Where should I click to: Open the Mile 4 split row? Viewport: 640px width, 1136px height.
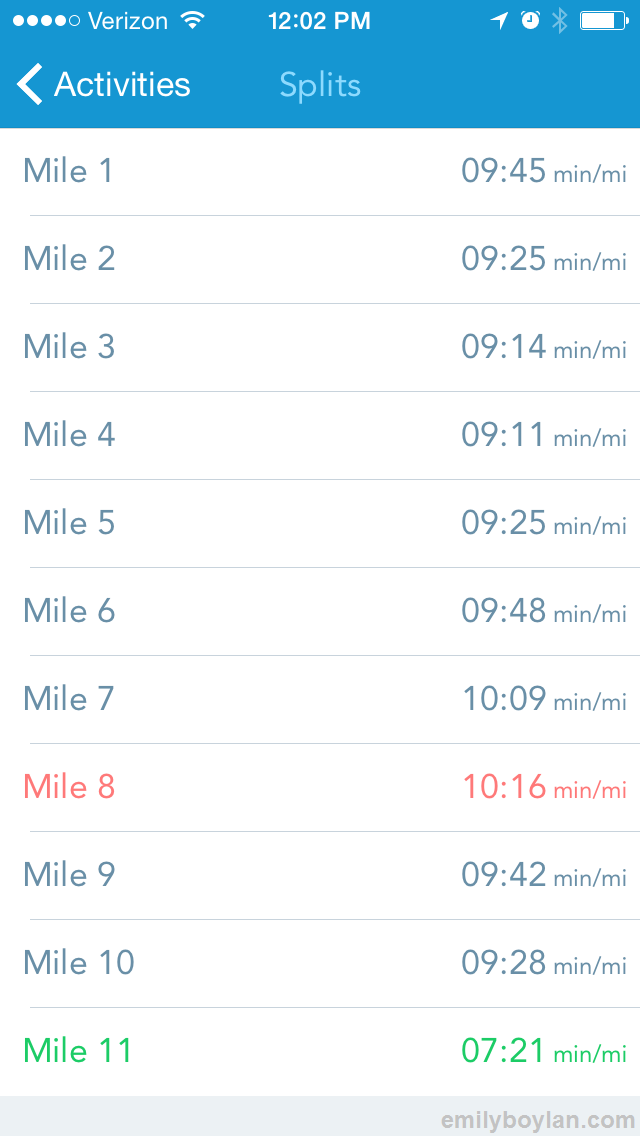coord(320,435)
